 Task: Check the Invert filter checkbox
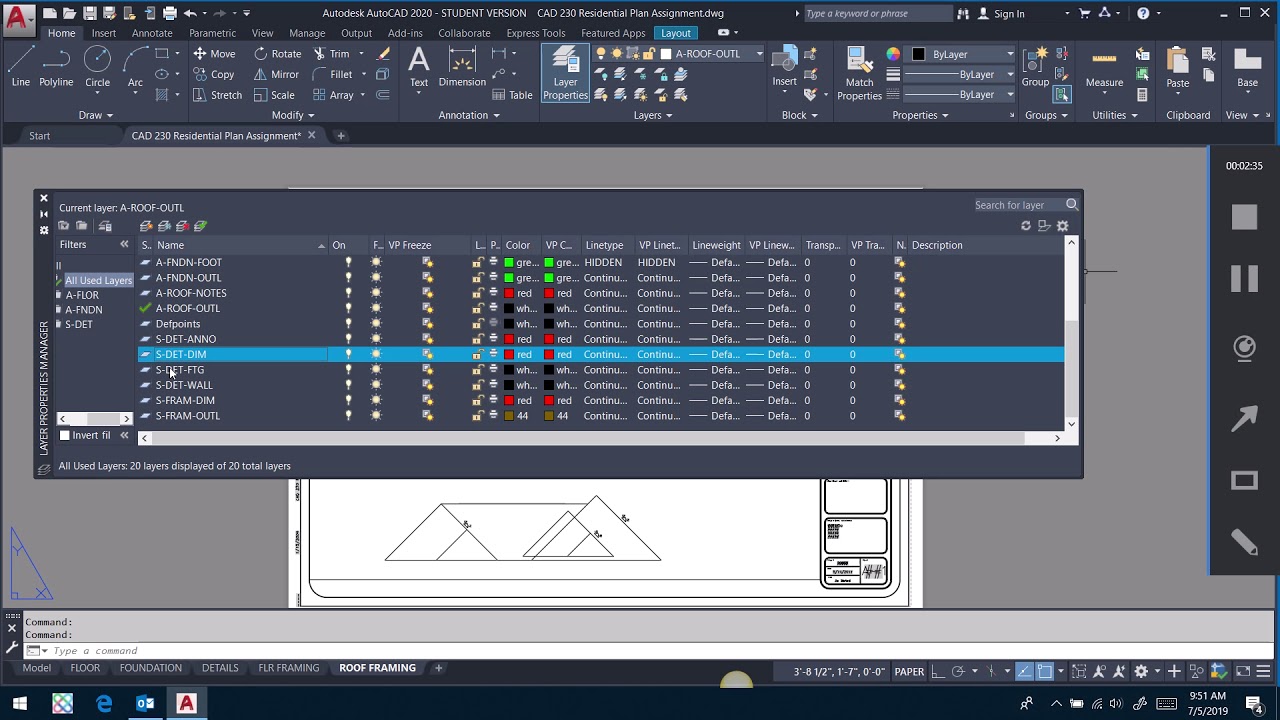(x=65, y=435)
